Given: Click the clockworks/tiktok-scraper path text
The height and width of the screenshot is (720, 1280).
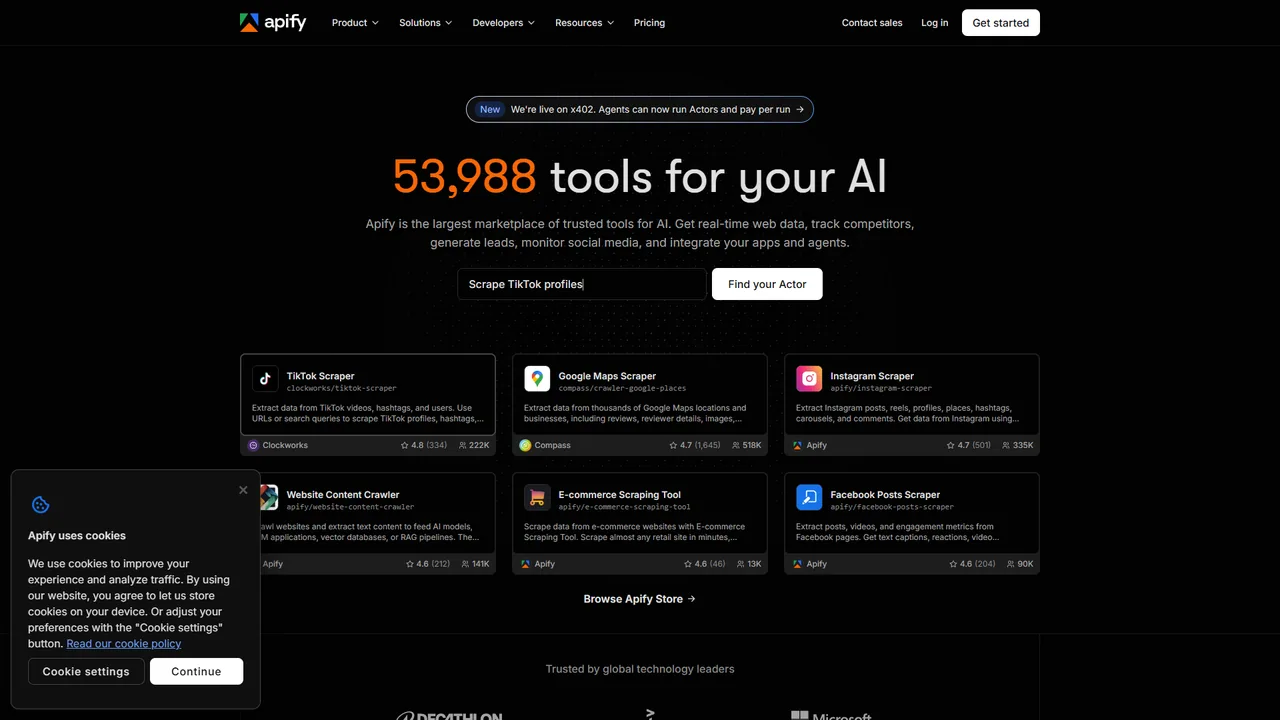Looking at the screenshot, I should tap(342, 388).
